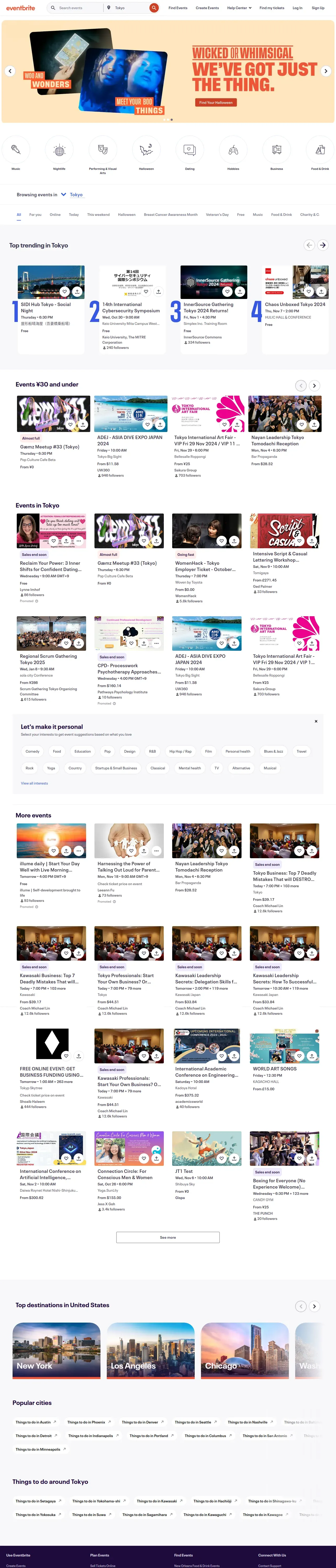Click Find my tickets link
The image size is (336, 1568).
(x=272, y=8)
